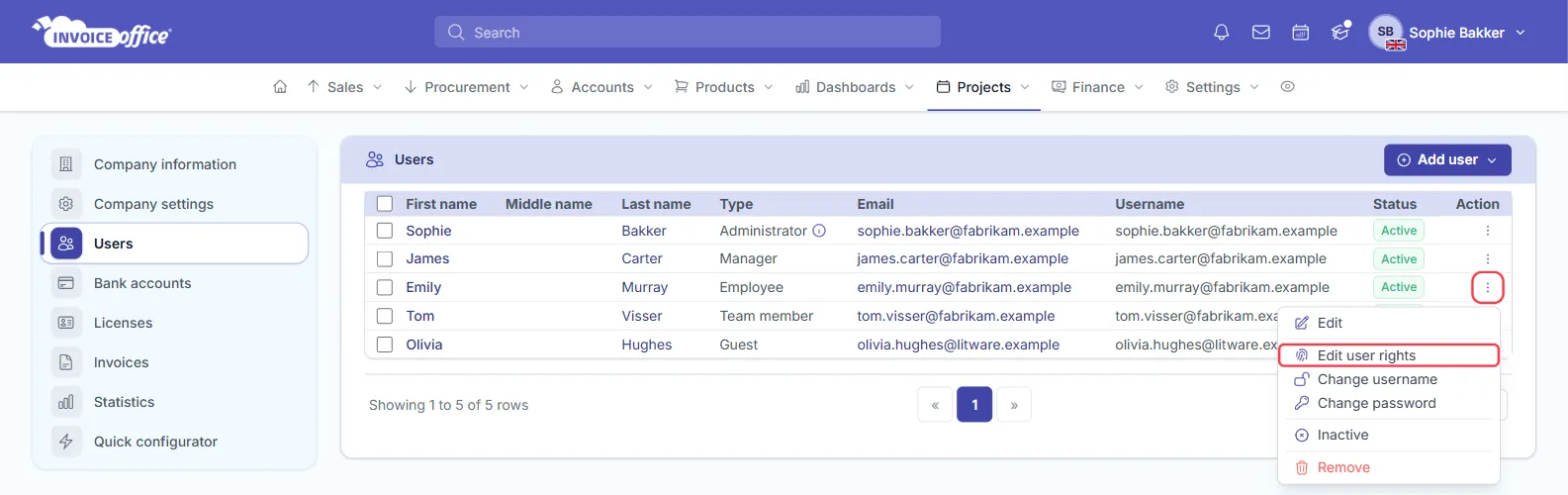Toggle the select-all users checkbox
This screenshot has height=495, width=1568.
[385, 204]
